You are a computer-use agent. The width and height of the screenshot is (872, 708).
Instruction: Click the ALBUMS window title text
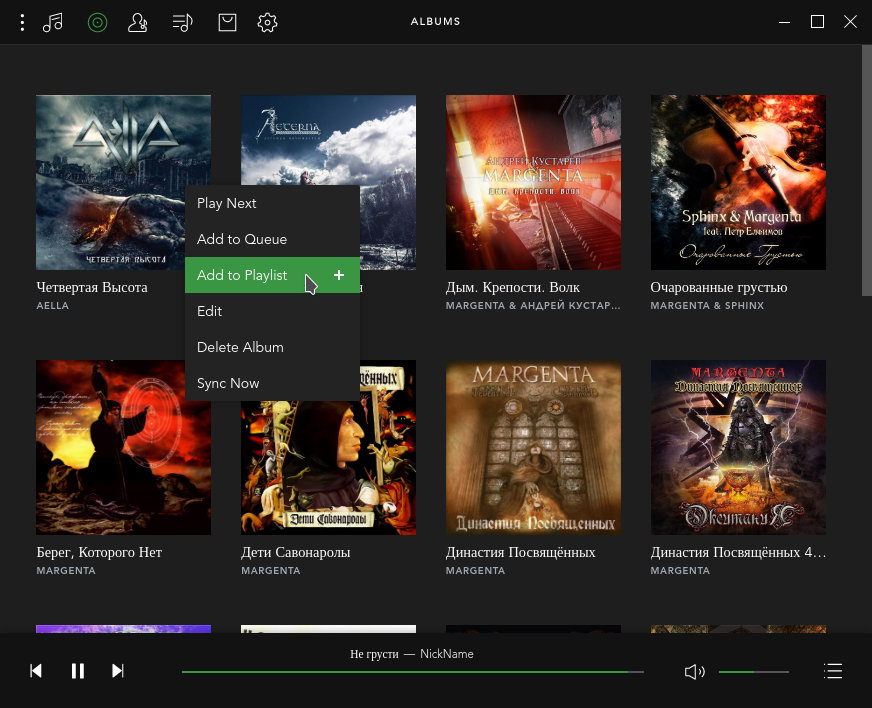pyautogui.click(x=435, y=22)
